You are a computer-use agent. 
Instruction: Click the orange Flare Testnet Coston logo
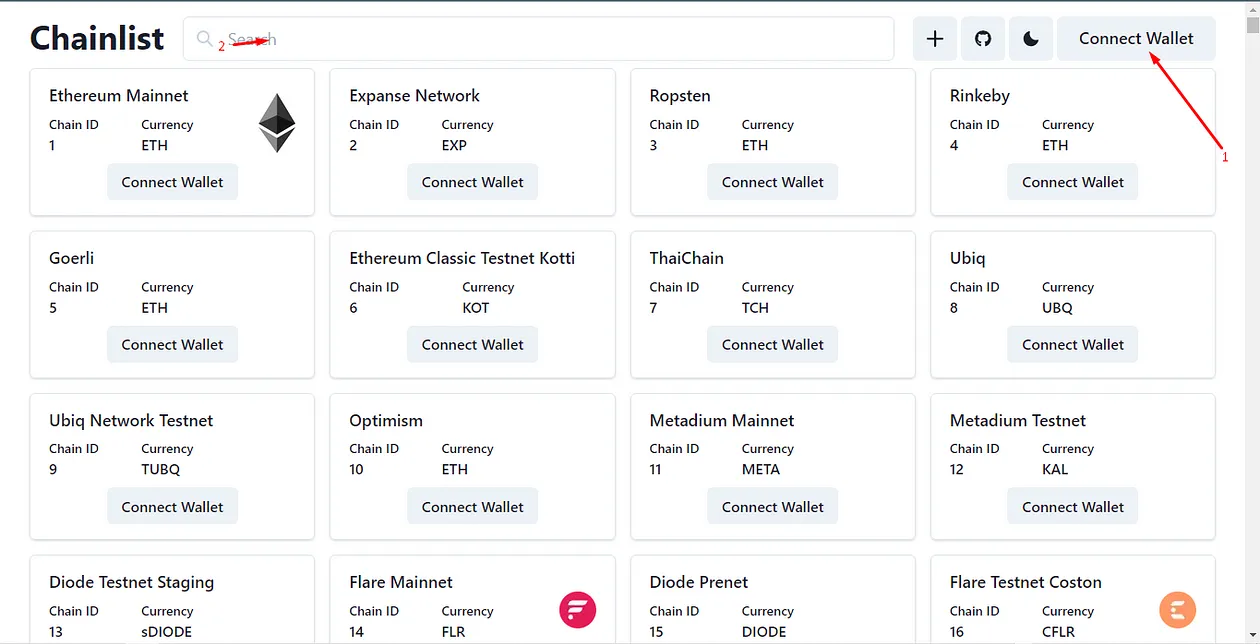pos(1178,609)
